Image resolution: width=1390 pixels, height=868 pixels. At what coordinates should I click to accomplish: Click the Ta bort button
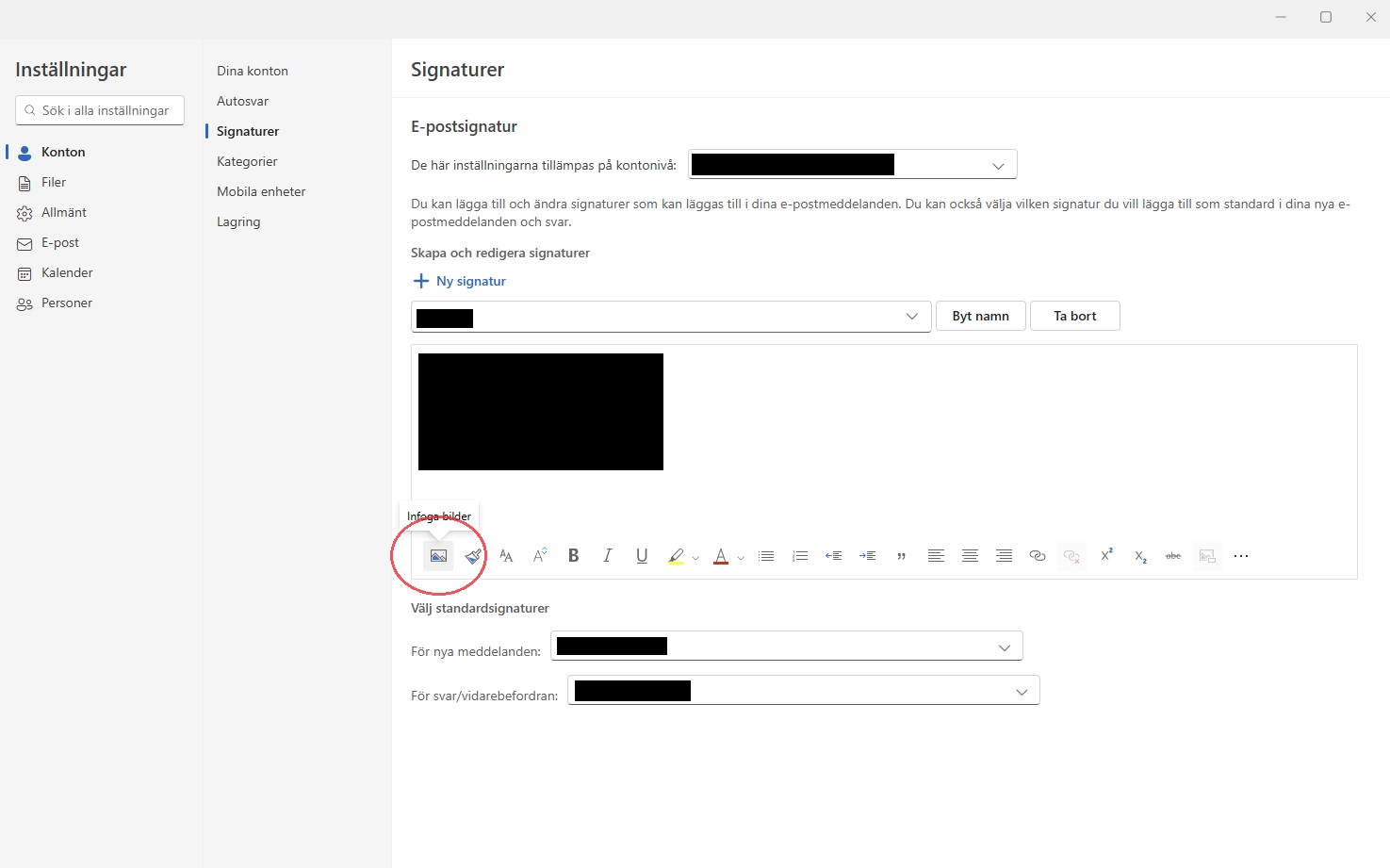click(1075, 316)
